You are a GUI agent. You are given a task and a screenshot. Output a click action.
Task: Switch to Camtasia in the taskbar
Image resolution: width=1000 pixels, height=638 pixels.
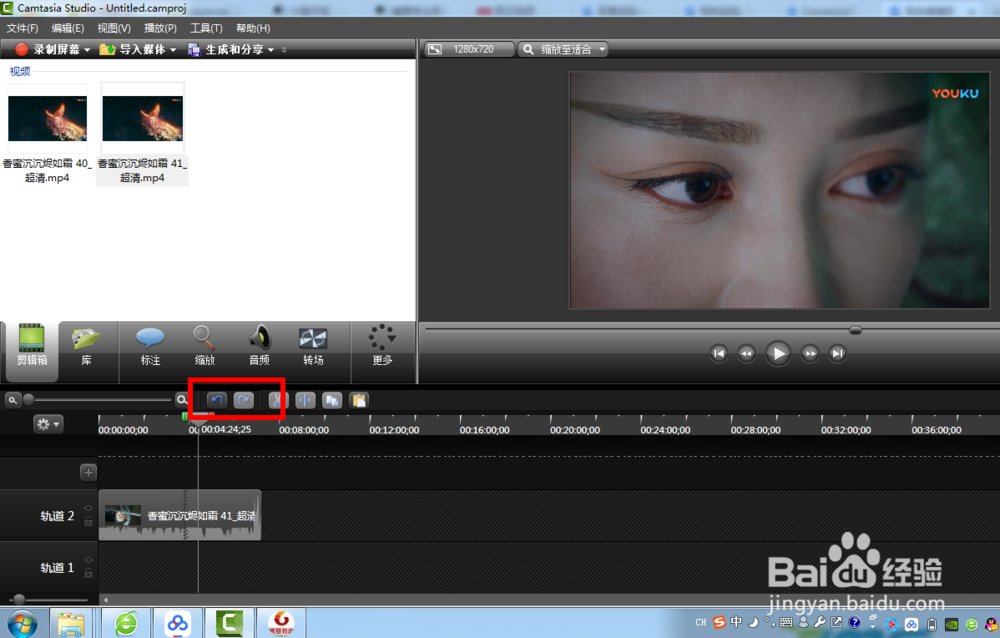coord(230,623)
